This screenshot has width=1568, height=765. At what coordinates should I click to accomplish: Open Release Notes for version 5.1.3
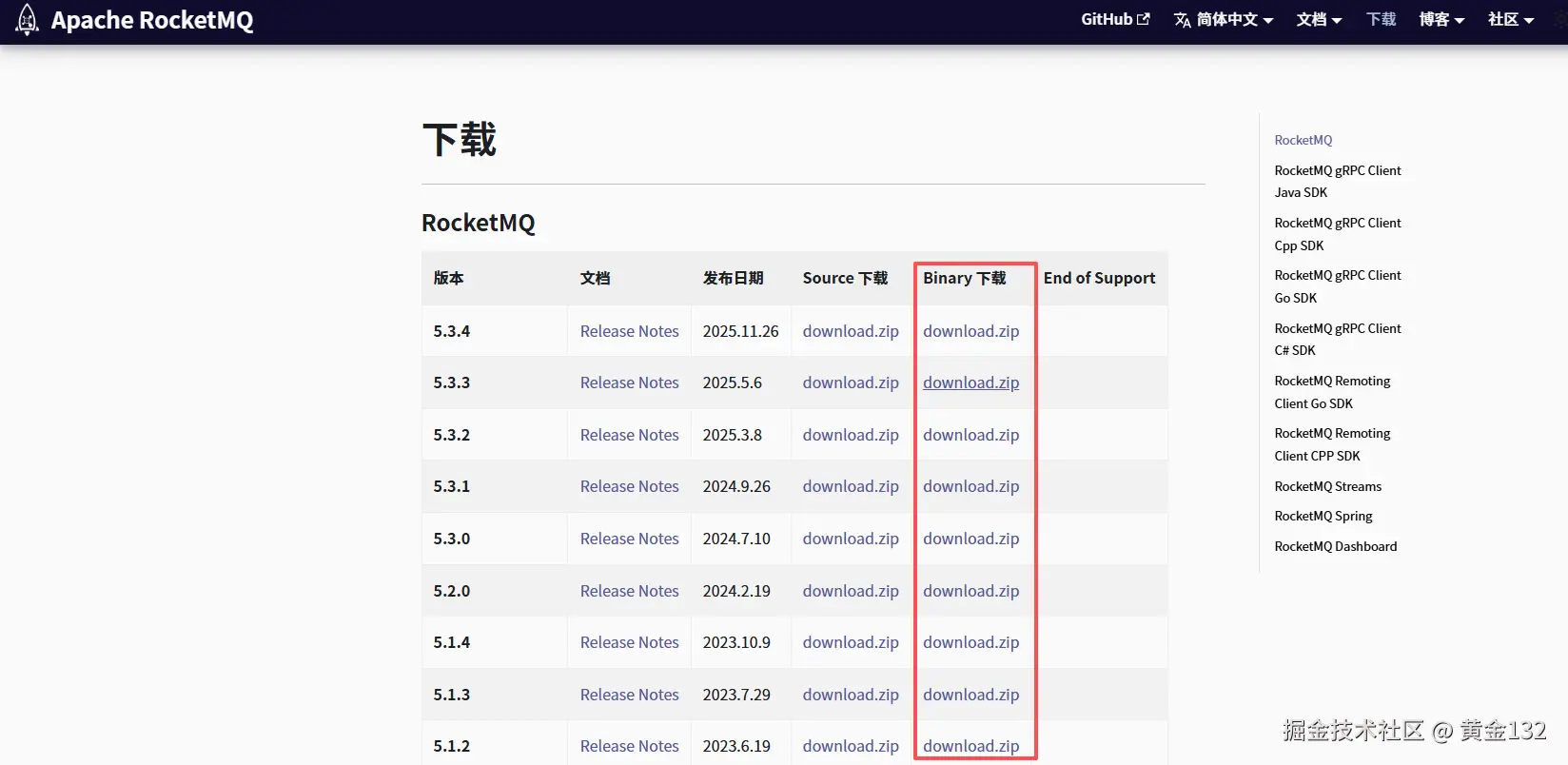coord(630,695)
